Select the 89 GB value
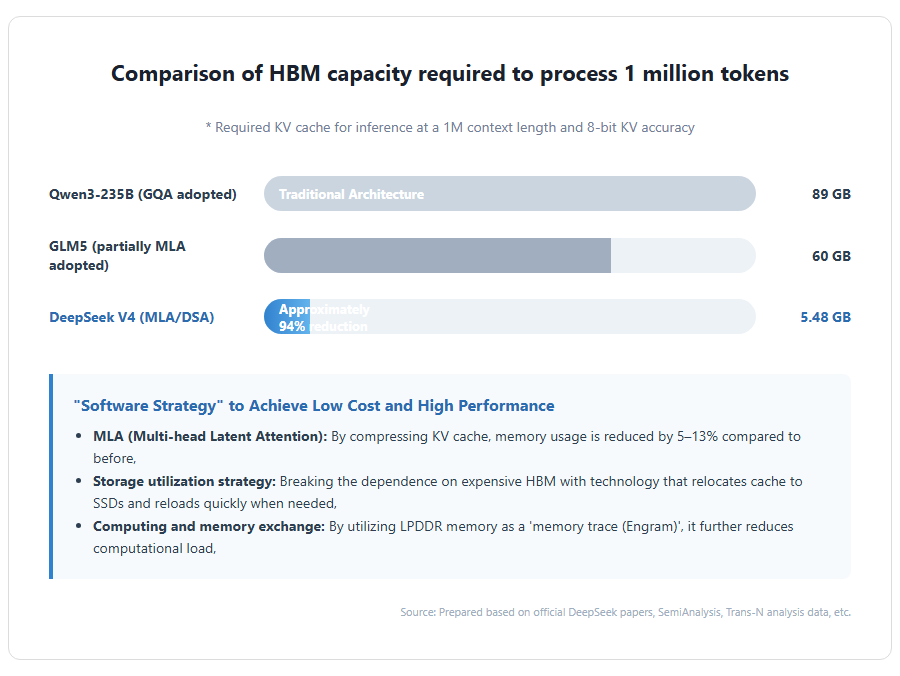The height and width of the screenshot is (676, 900). (831, 194)
